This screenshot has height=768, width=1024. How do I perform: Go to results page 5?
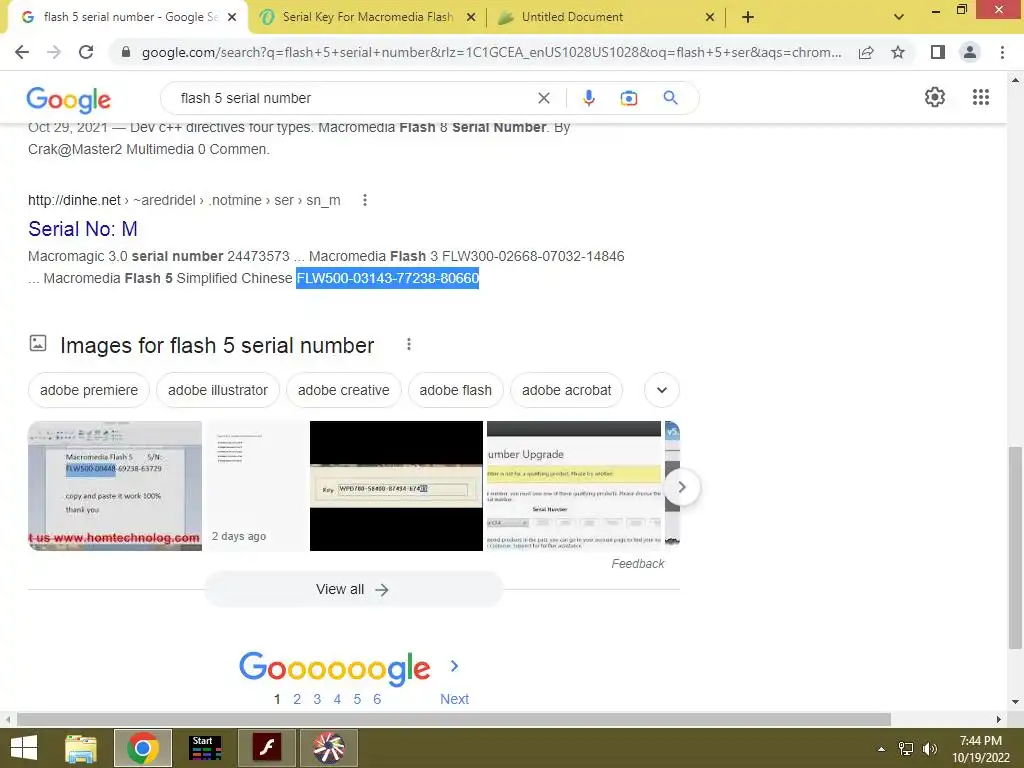click(357, 699)
